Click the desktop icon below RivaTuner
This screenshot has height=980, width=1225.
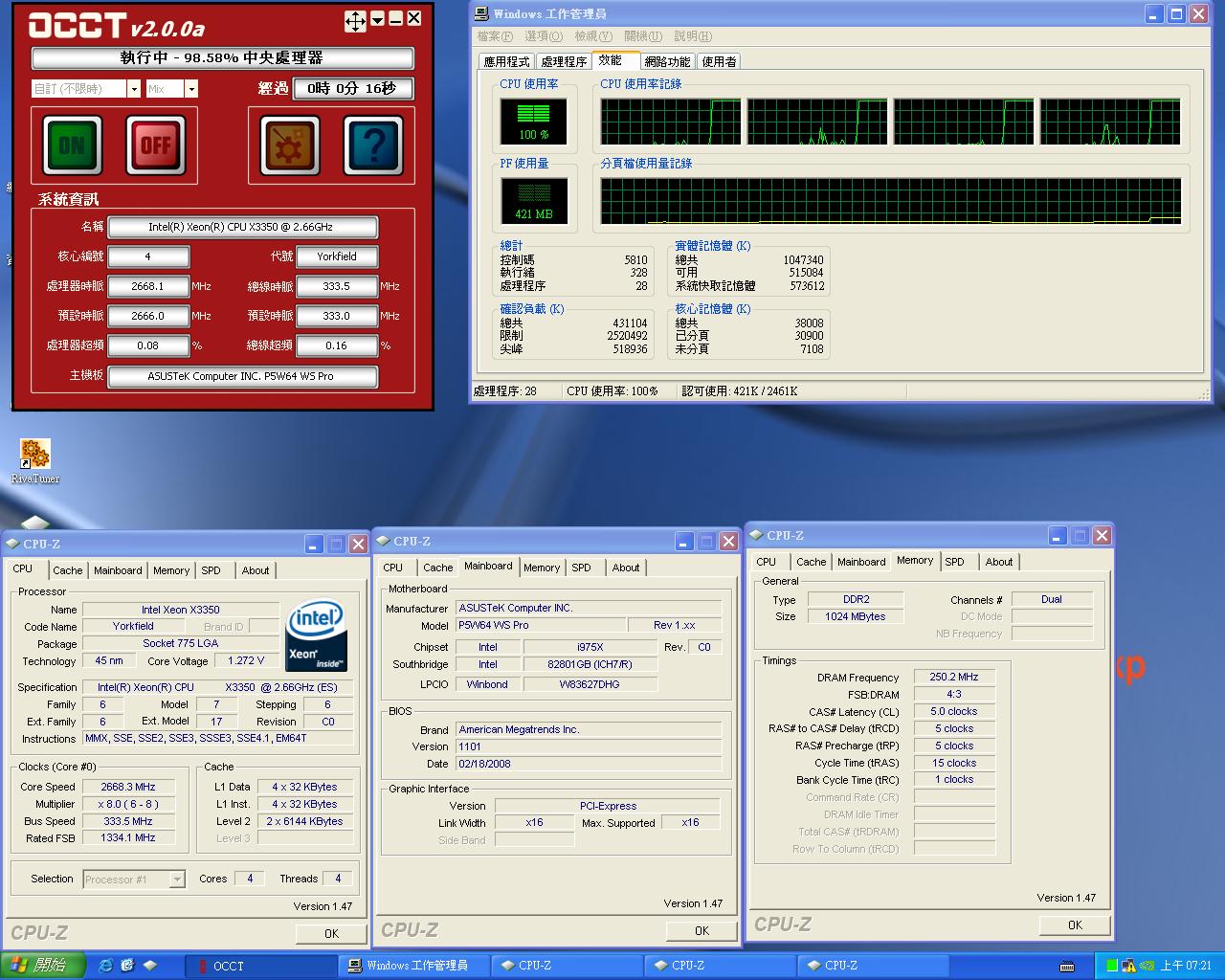pos(34,523)
